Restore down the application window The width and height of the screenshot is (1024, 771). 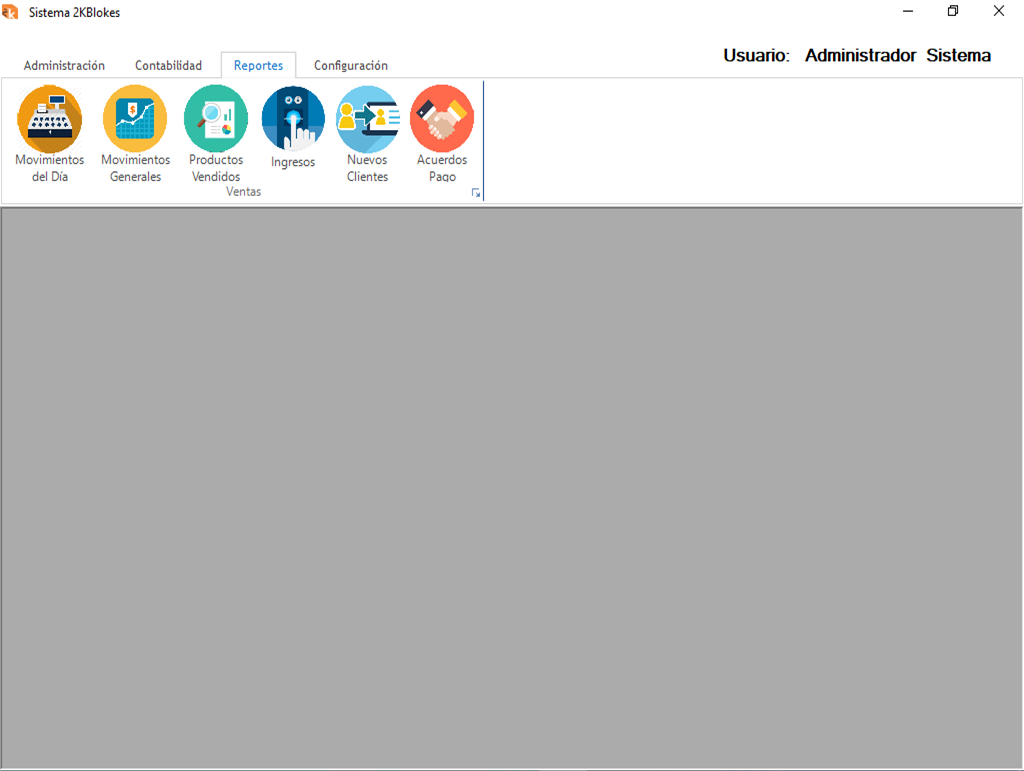pyautogui.click(x=953, y=12)
